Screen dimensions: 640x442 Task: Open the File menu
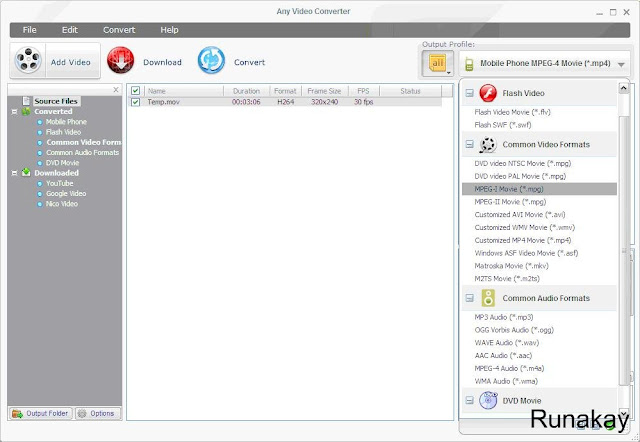tap(29, 30)
